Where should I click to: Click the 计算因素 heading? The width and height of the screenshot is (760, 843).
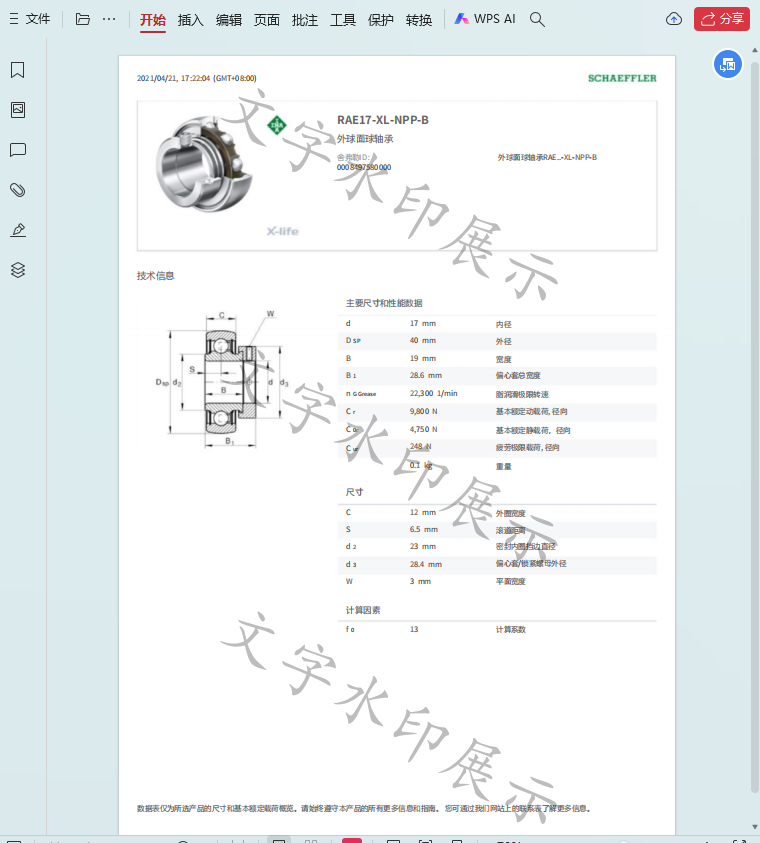[x=363, y=610]
